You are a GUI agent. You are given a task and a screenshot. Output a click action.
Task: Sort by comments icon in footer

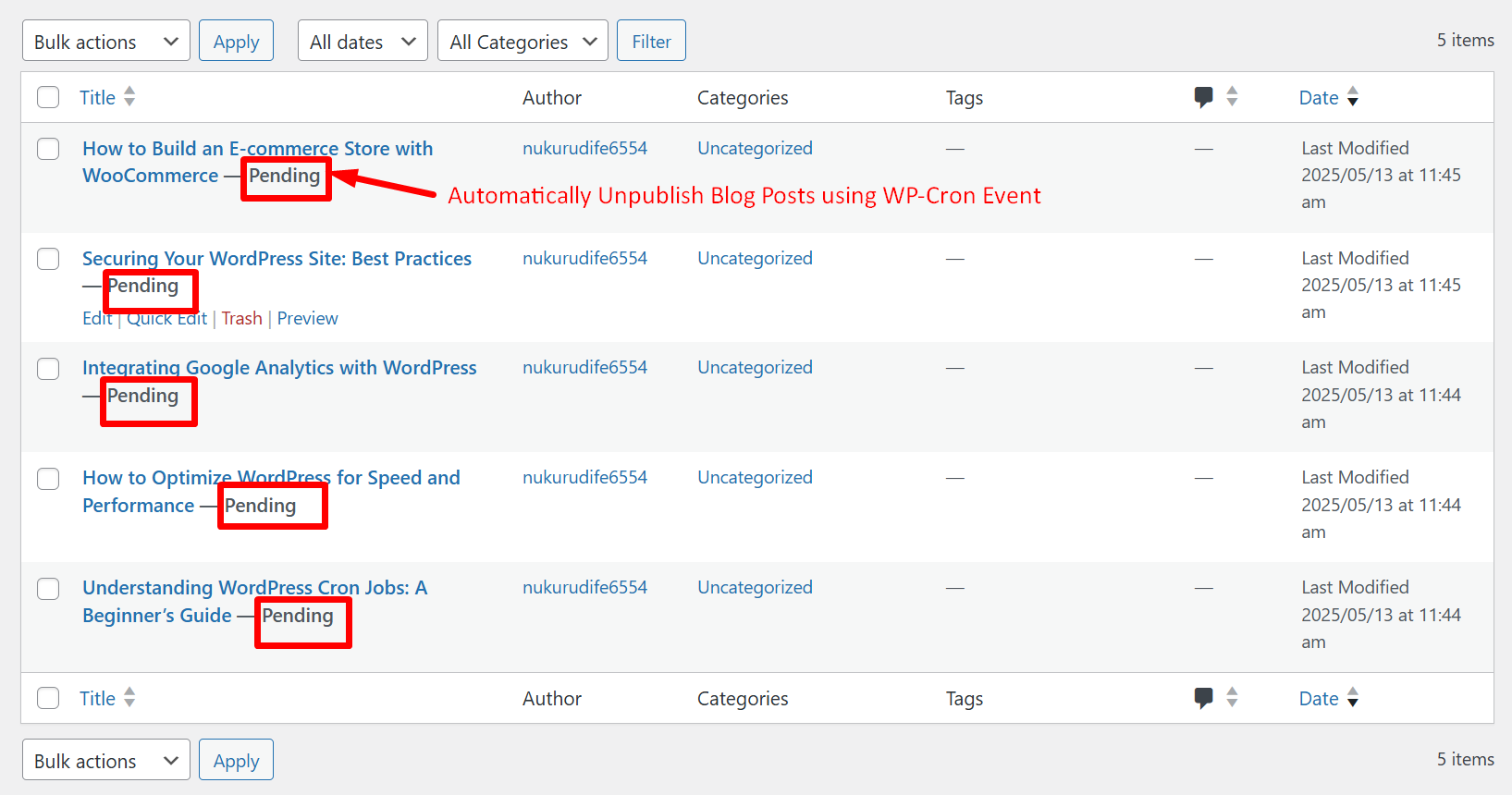click(x=1203, y=698)
